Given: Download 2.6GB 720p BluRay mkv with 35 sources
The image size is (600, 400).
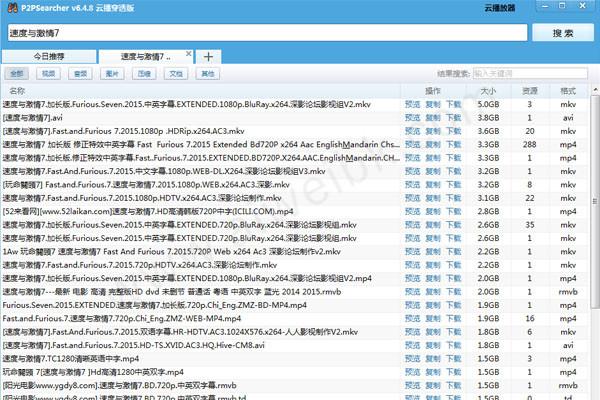Looking at the screenshot, I should point(454,225).
